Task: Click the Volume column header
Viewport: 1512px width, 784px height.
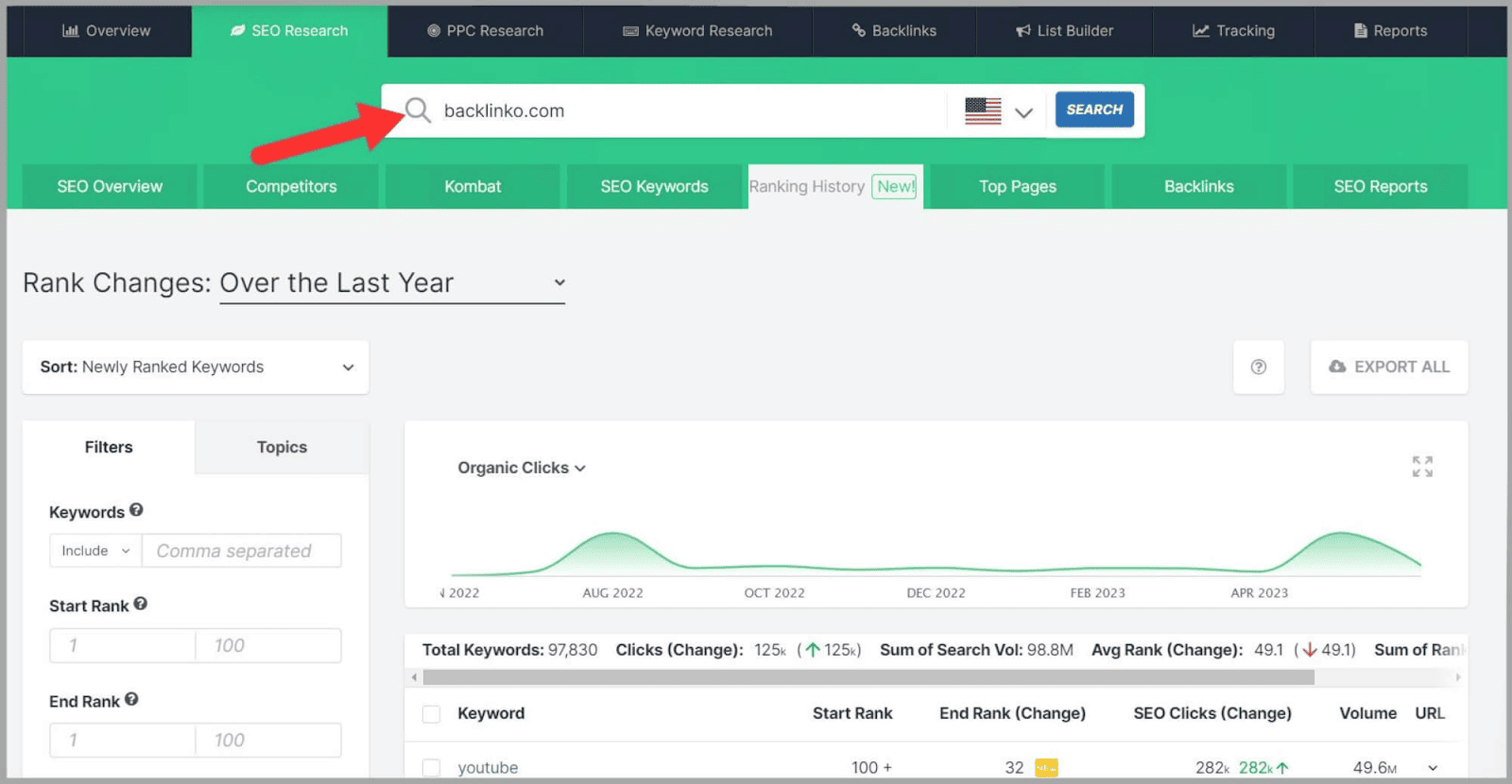Action: click(1367, 713)
